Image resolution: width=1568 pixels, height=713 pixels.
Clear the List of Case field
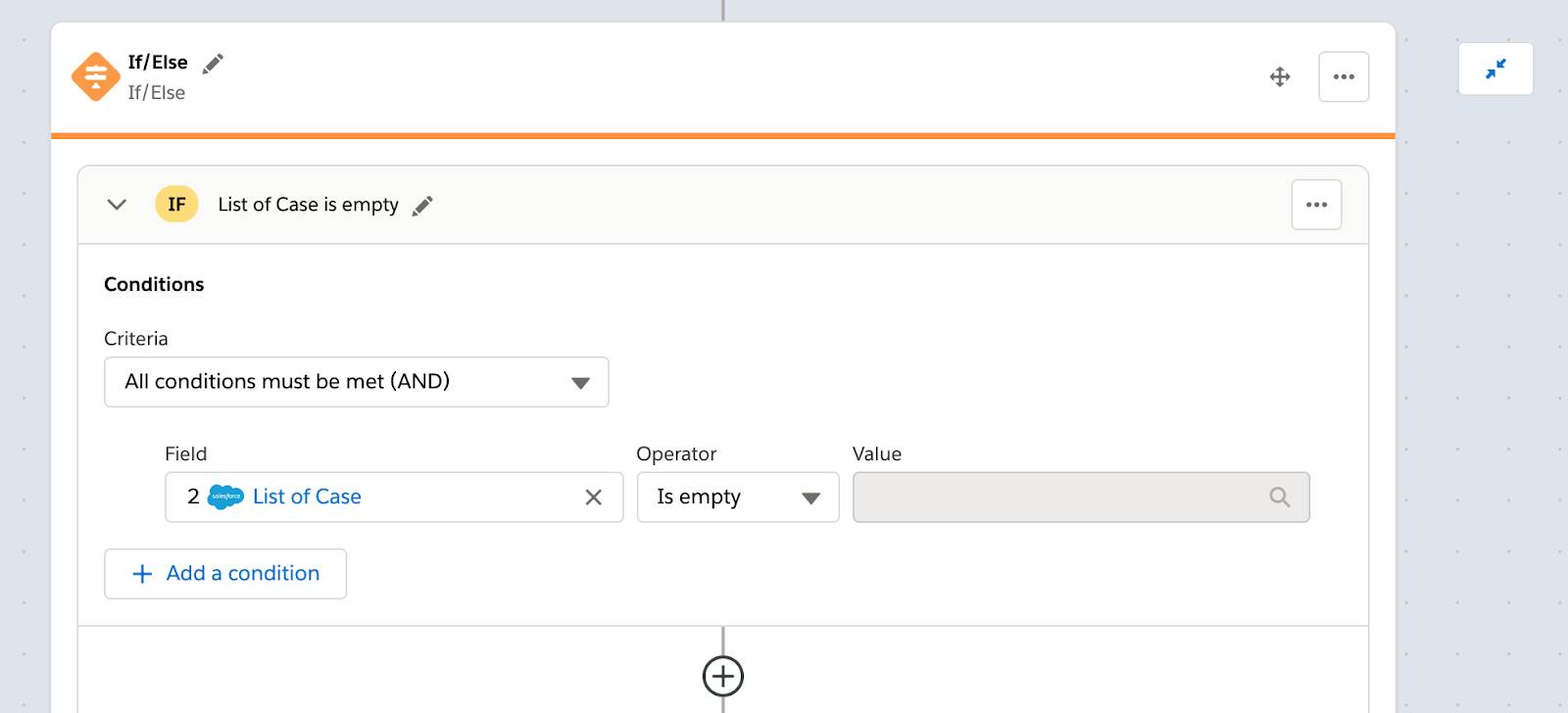click(x=593, y=498)
